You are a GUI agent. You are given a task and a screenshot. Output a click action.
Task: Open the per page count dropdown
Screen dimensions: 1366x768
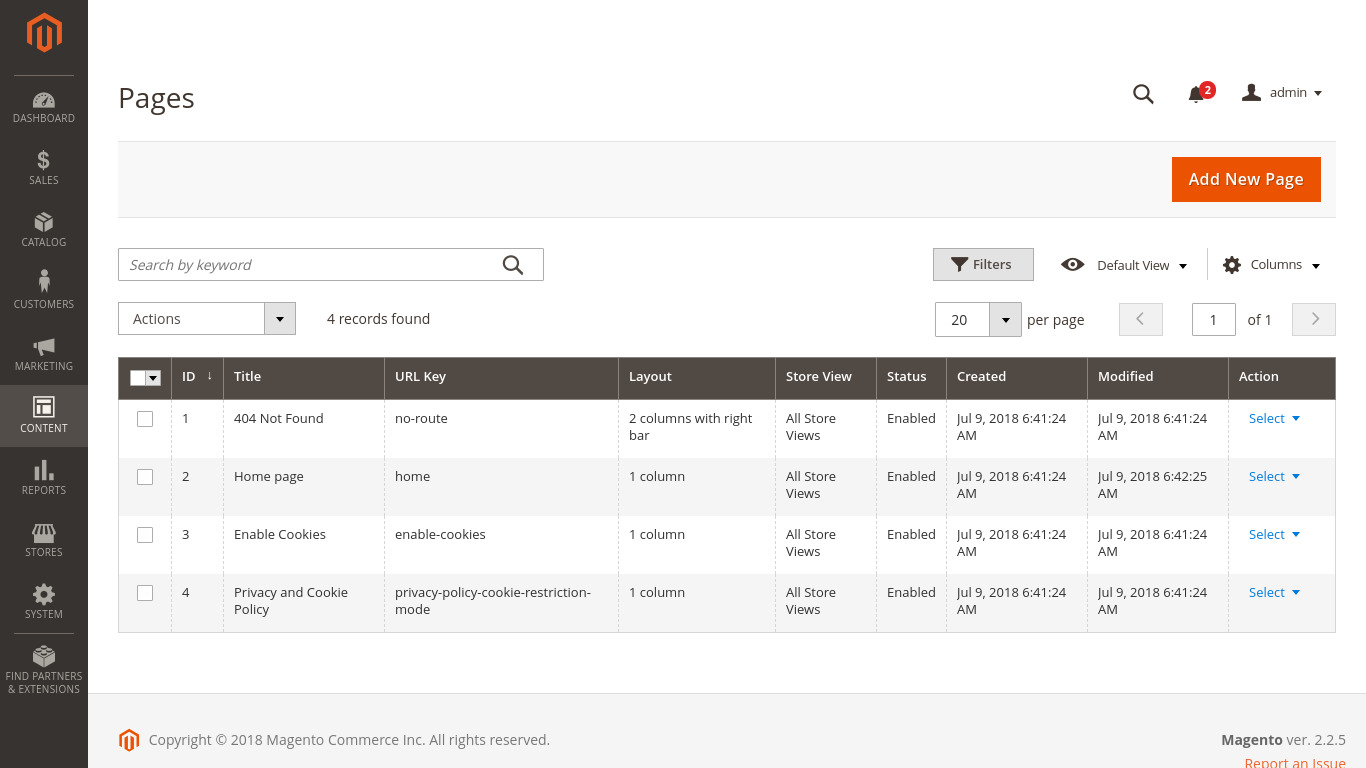click(x=1005, y=320)
